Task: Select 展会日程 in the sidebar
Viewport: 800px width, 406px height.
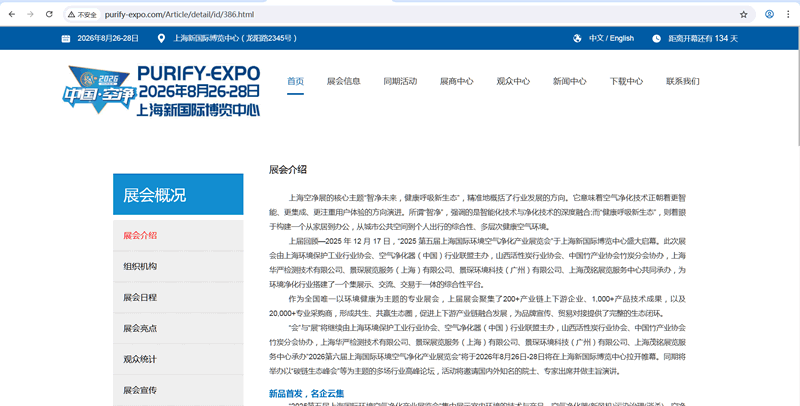Action: (x=140, y=297)
